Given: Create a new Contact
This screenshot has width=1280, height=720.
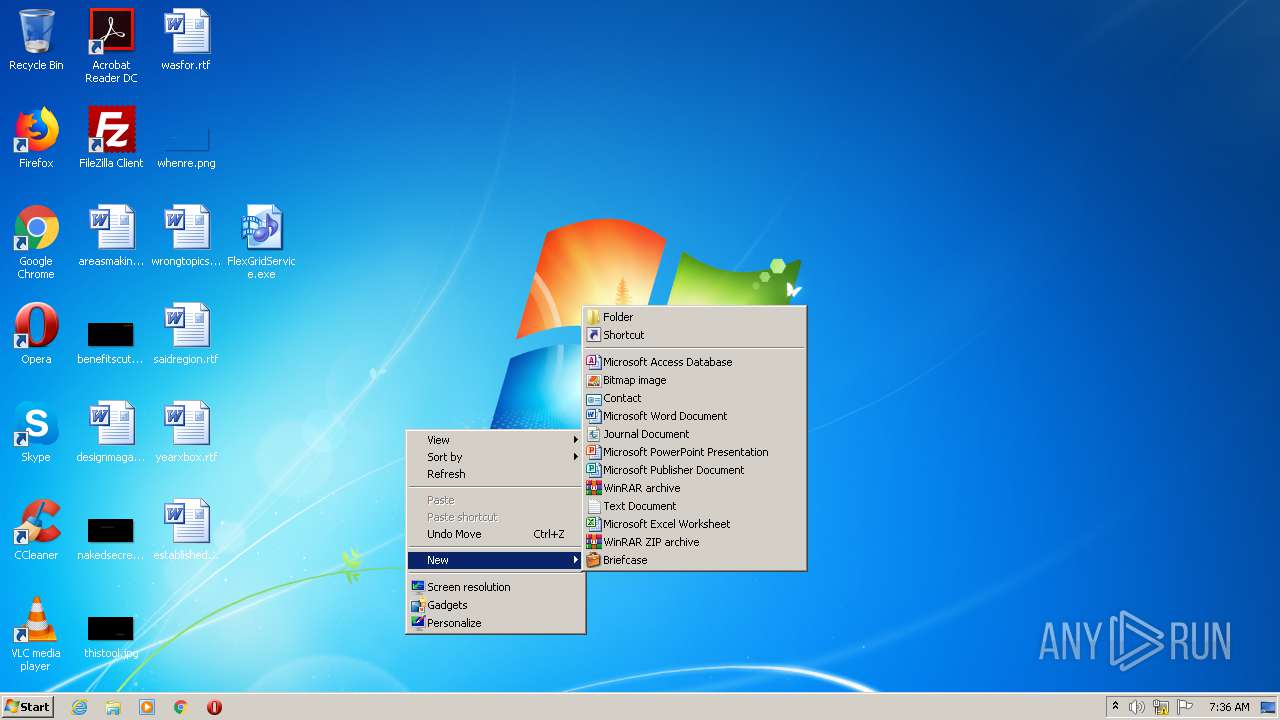Looking at the screenshot, I should point(694,398).
